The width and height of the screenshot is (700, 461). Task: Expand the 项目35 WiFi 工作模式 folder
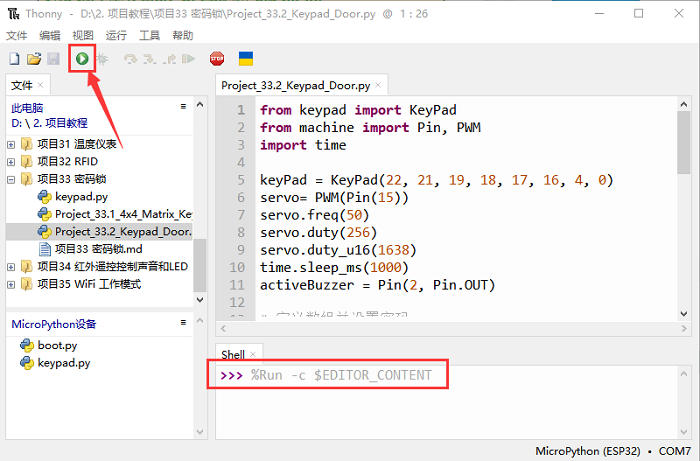pyautogui.click(x=12, y=284)
